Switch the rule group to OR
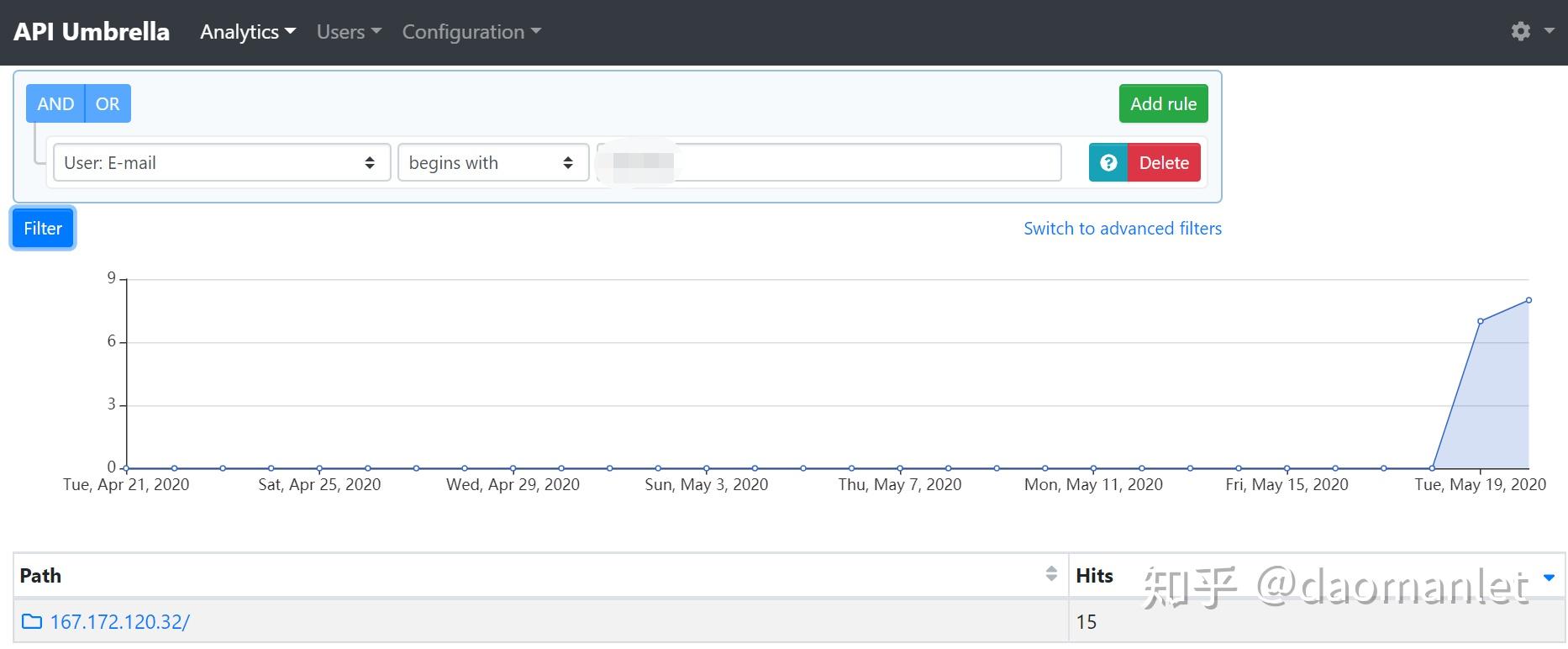This screenshot has height=649, width=1568. click(108, 104)
